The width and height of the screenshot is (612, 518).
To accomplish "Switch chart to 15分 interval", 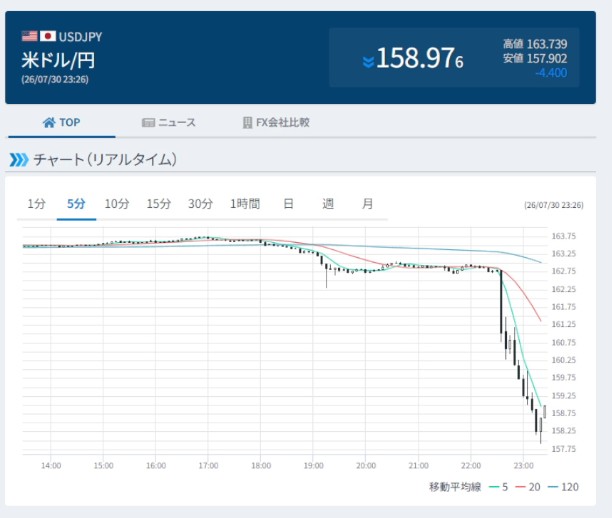I will (x=158, y=204).
